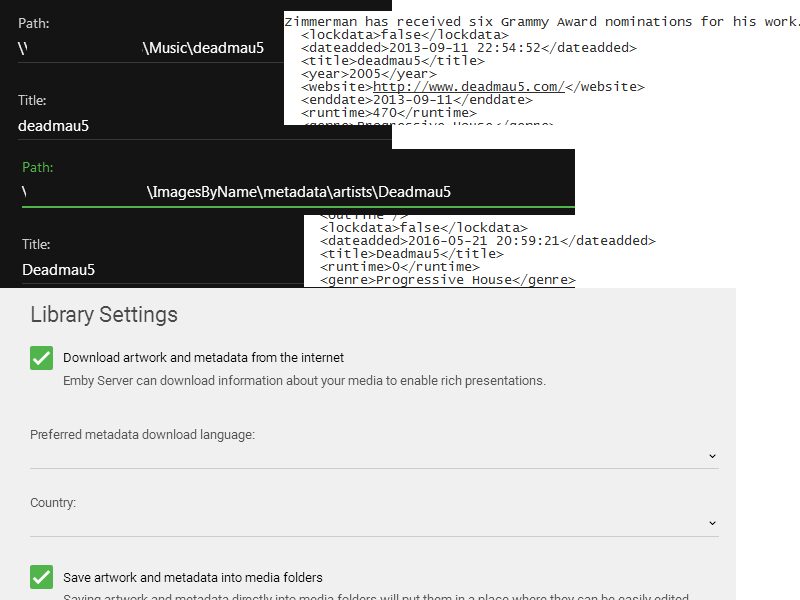Click the runtime 470 XML line
Viewport: 800px width, 600px height.
(388, 113)
